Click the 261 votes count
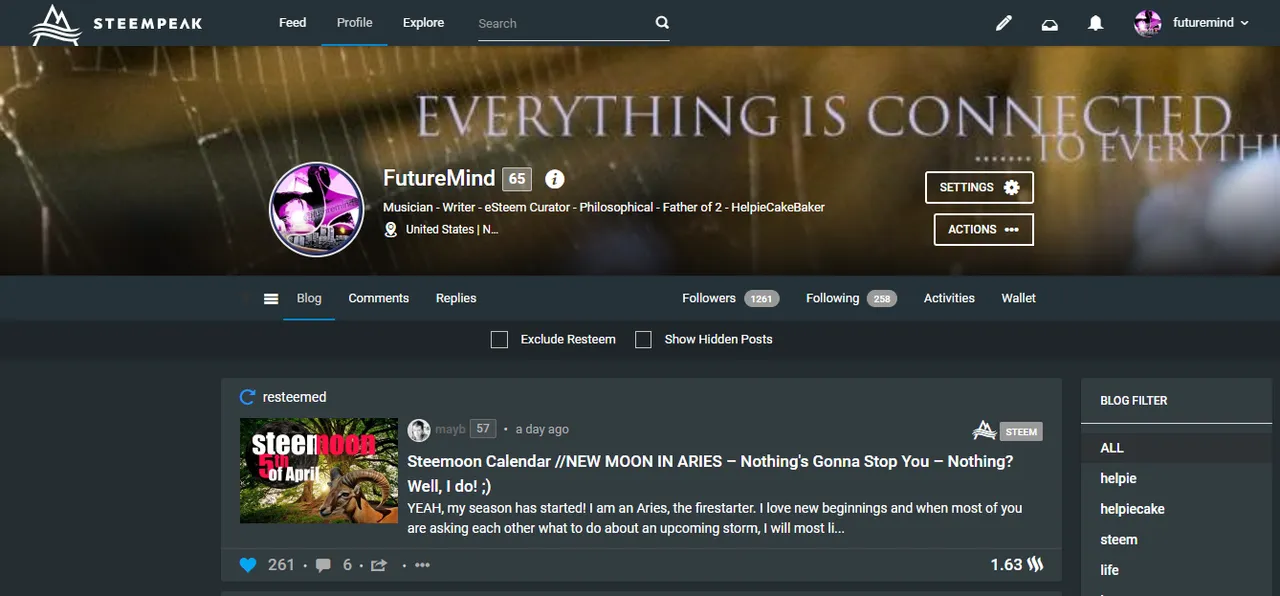This screenshot has width=1280, height=596. click(x=281, y=565)
